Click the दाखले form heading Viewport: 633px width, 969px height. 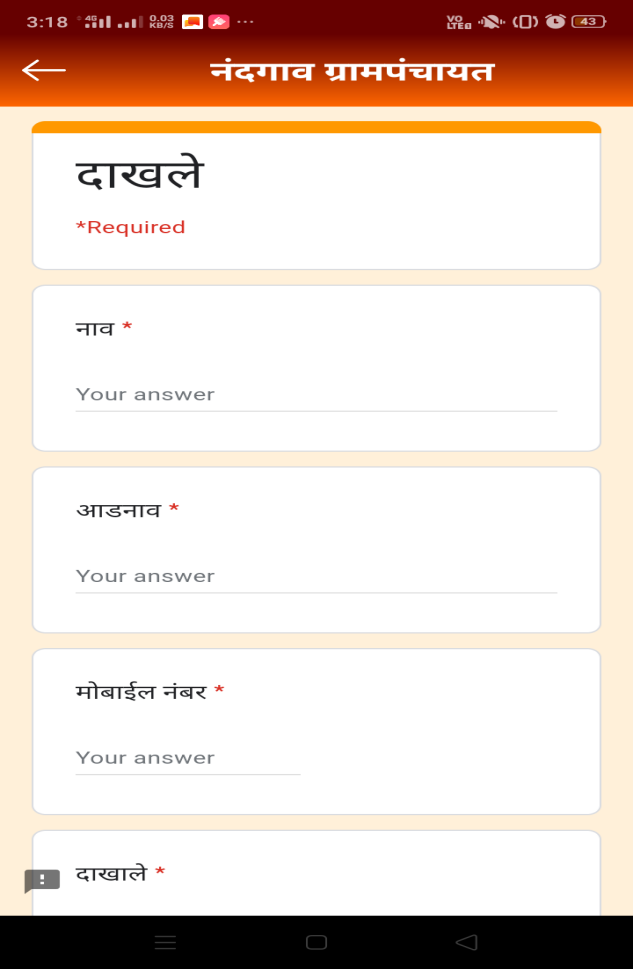140,176
